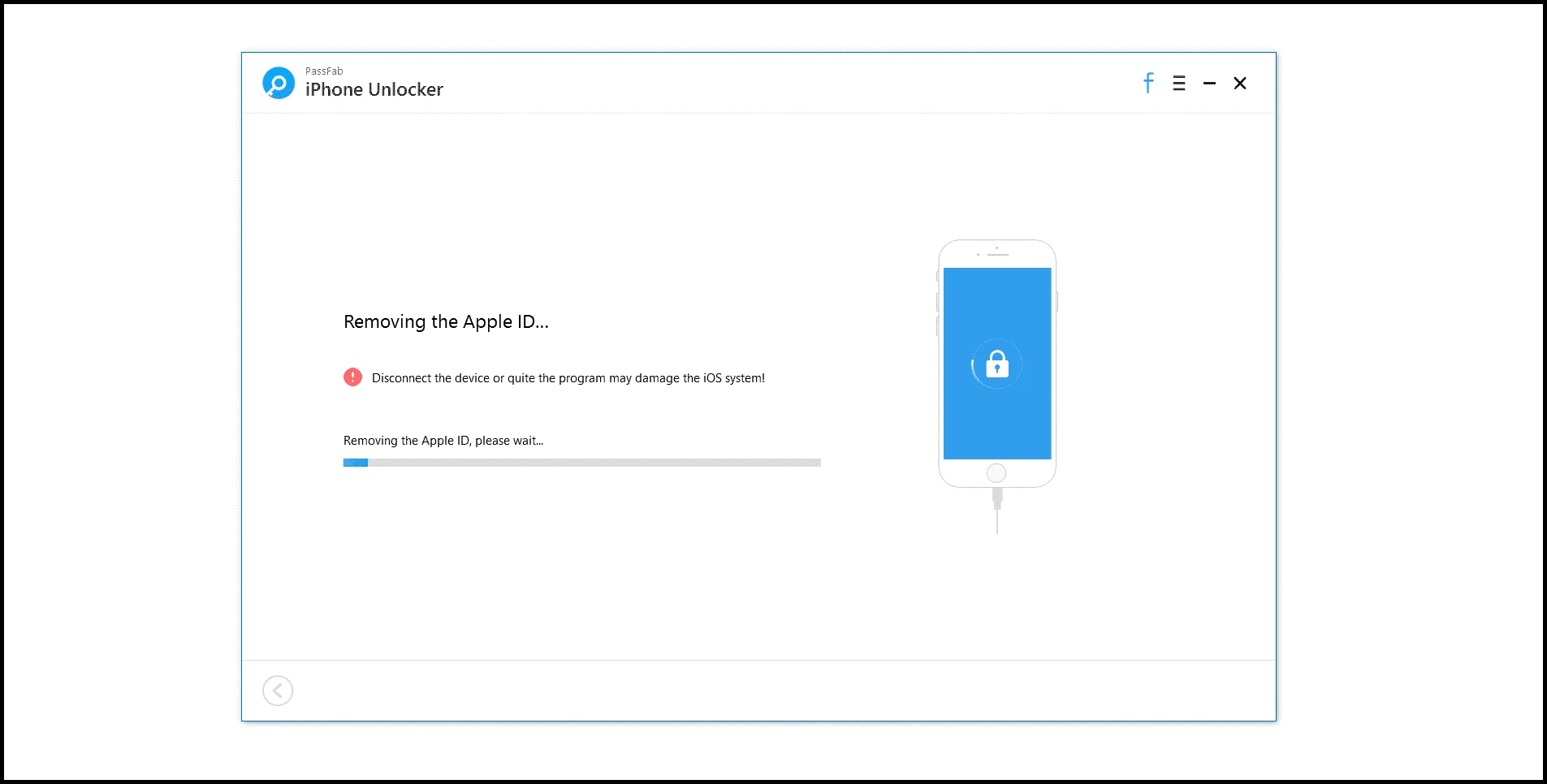The image size is (1547, 784).
Task: Click the Apple ID removal progress bar
Action: coord(582,463)
